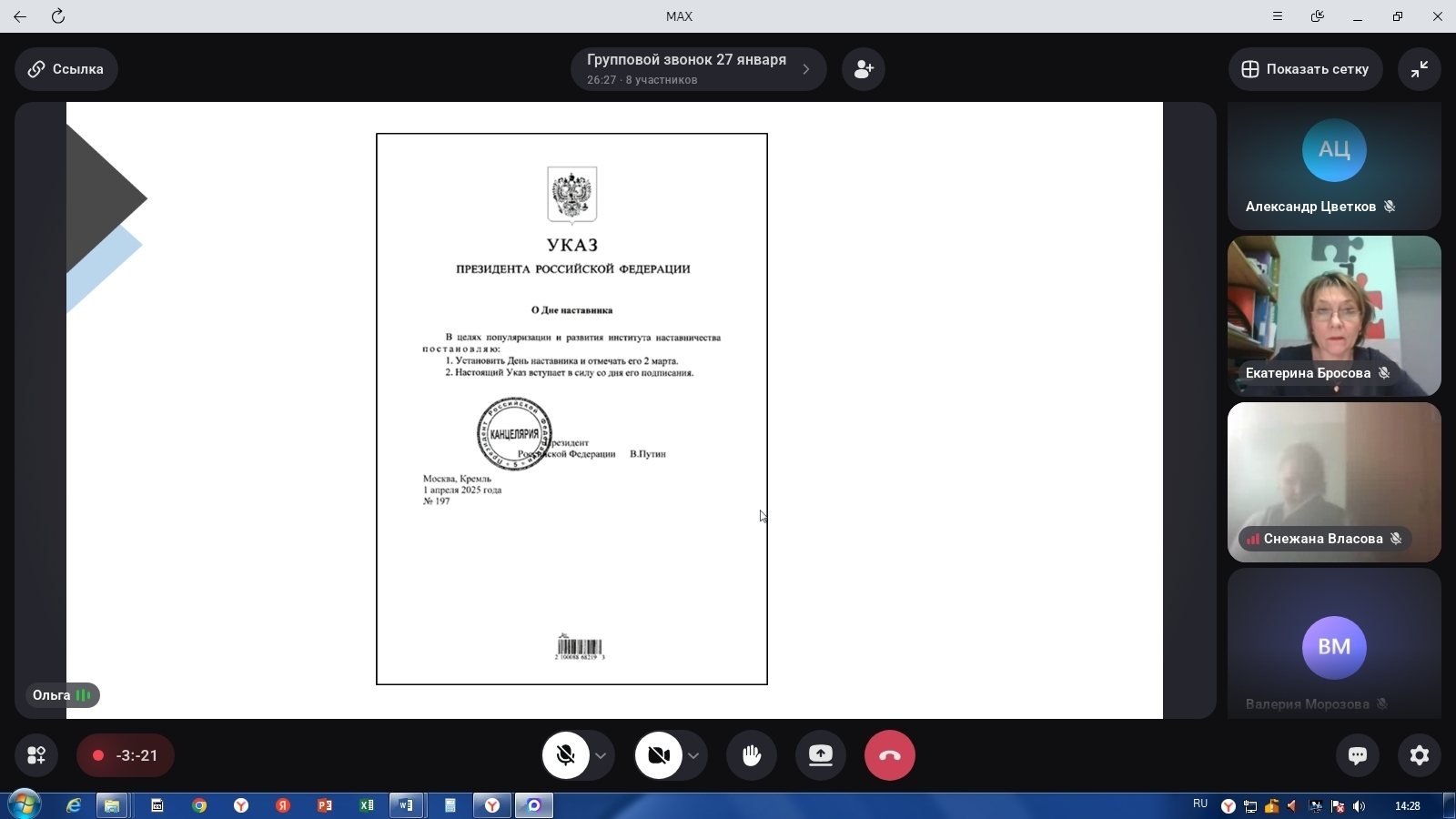The height and width of the screenshot is (819, 1456).
Task: Click the add participant icon
Action: click(864, 69)
